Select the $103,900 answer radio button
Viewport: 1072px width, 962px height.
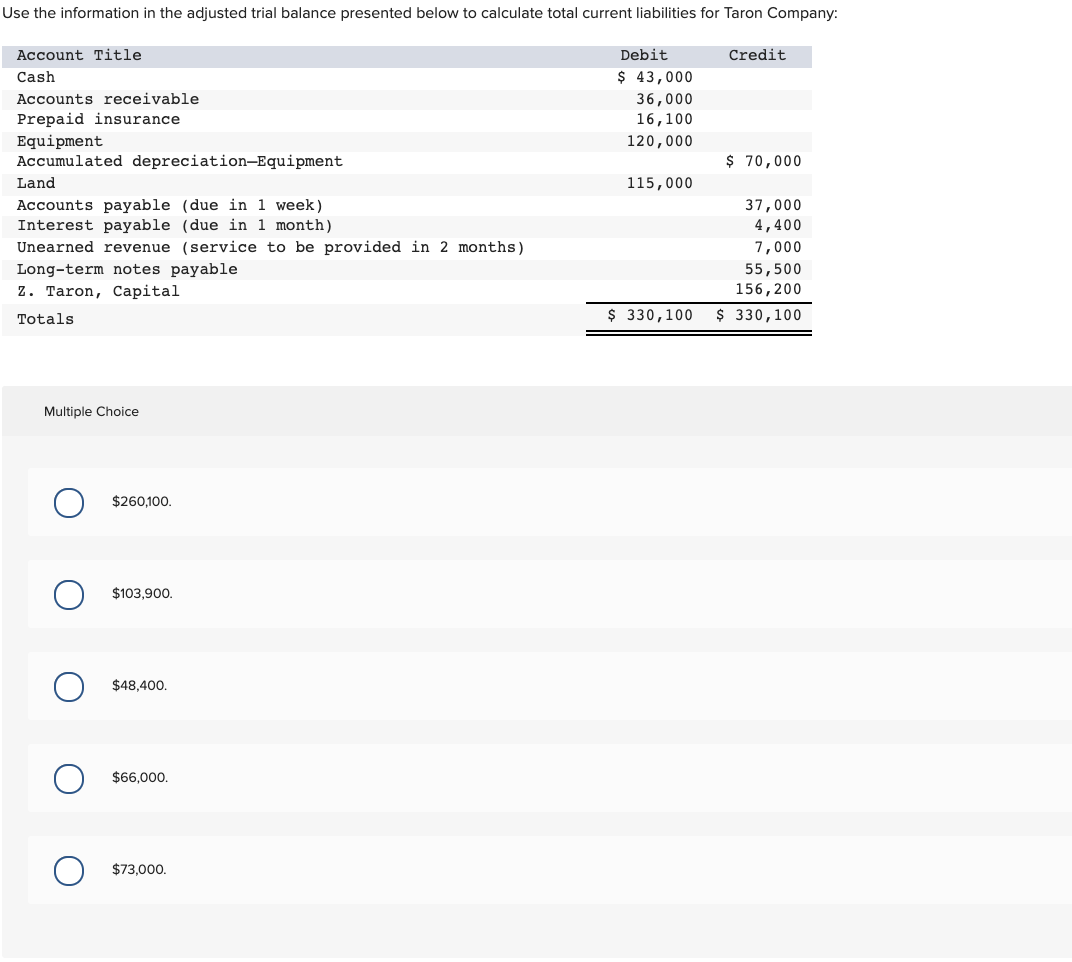[69, 594]
